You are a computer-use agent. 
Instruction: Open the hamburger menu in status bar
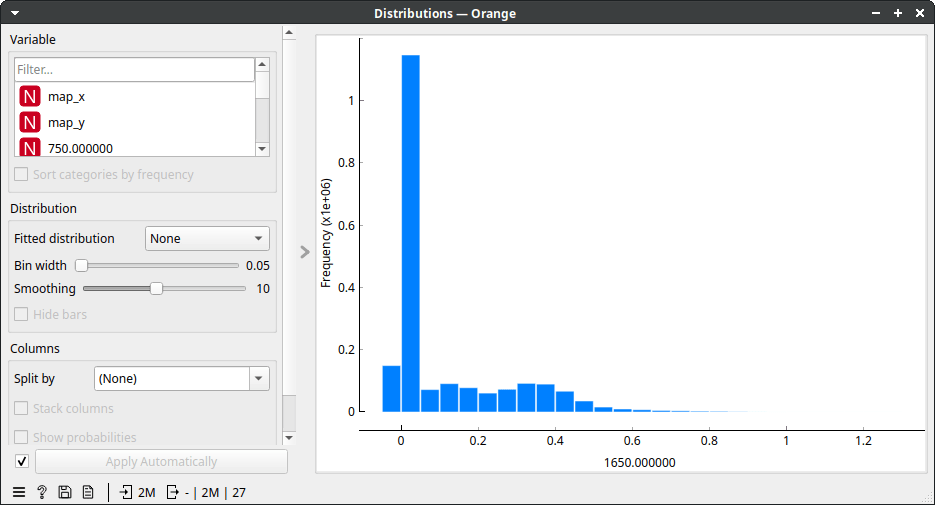[x=19, y=492]
